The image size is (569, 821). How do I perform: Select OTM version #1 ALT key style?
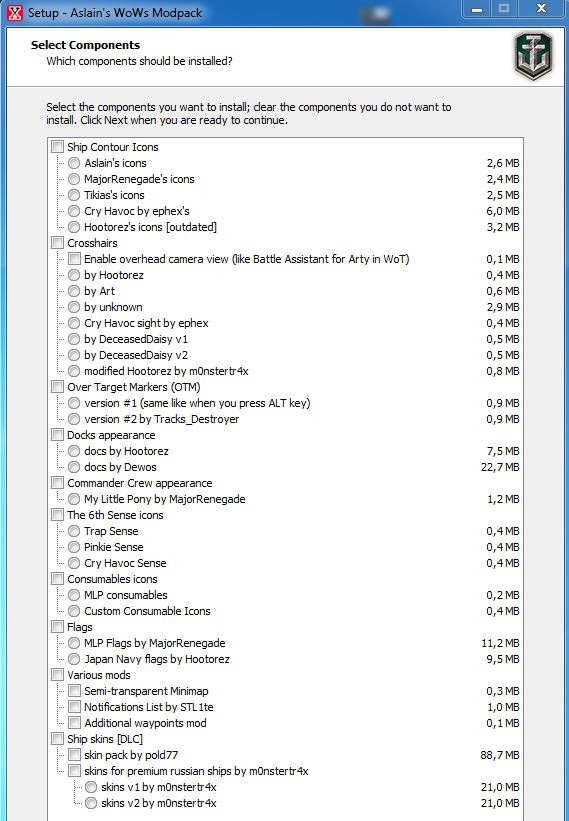click(x=74, y=403)
